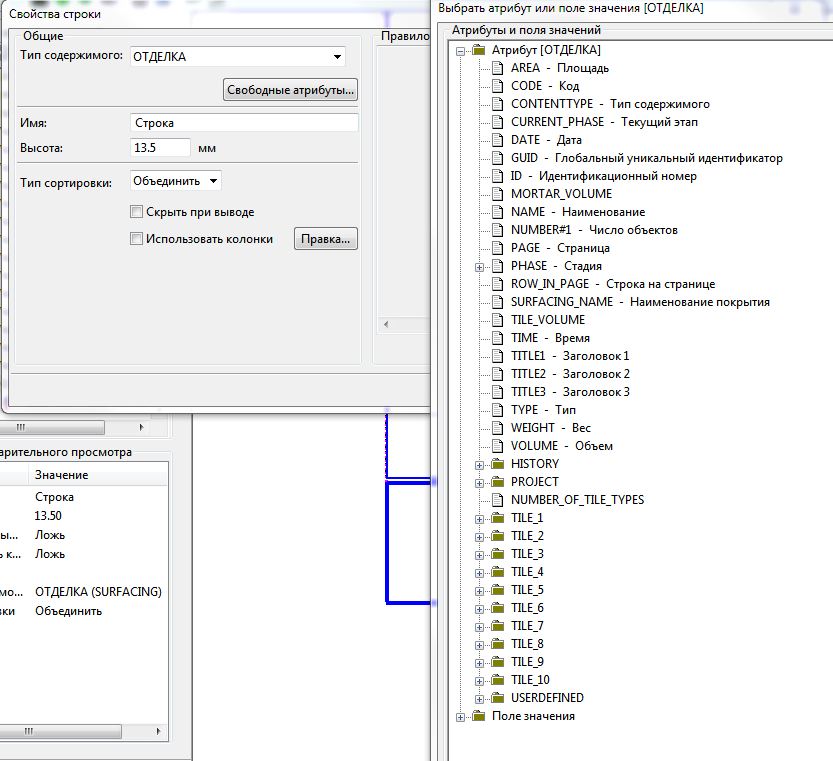Select PAGE - Страница attribute

point(560,248)
